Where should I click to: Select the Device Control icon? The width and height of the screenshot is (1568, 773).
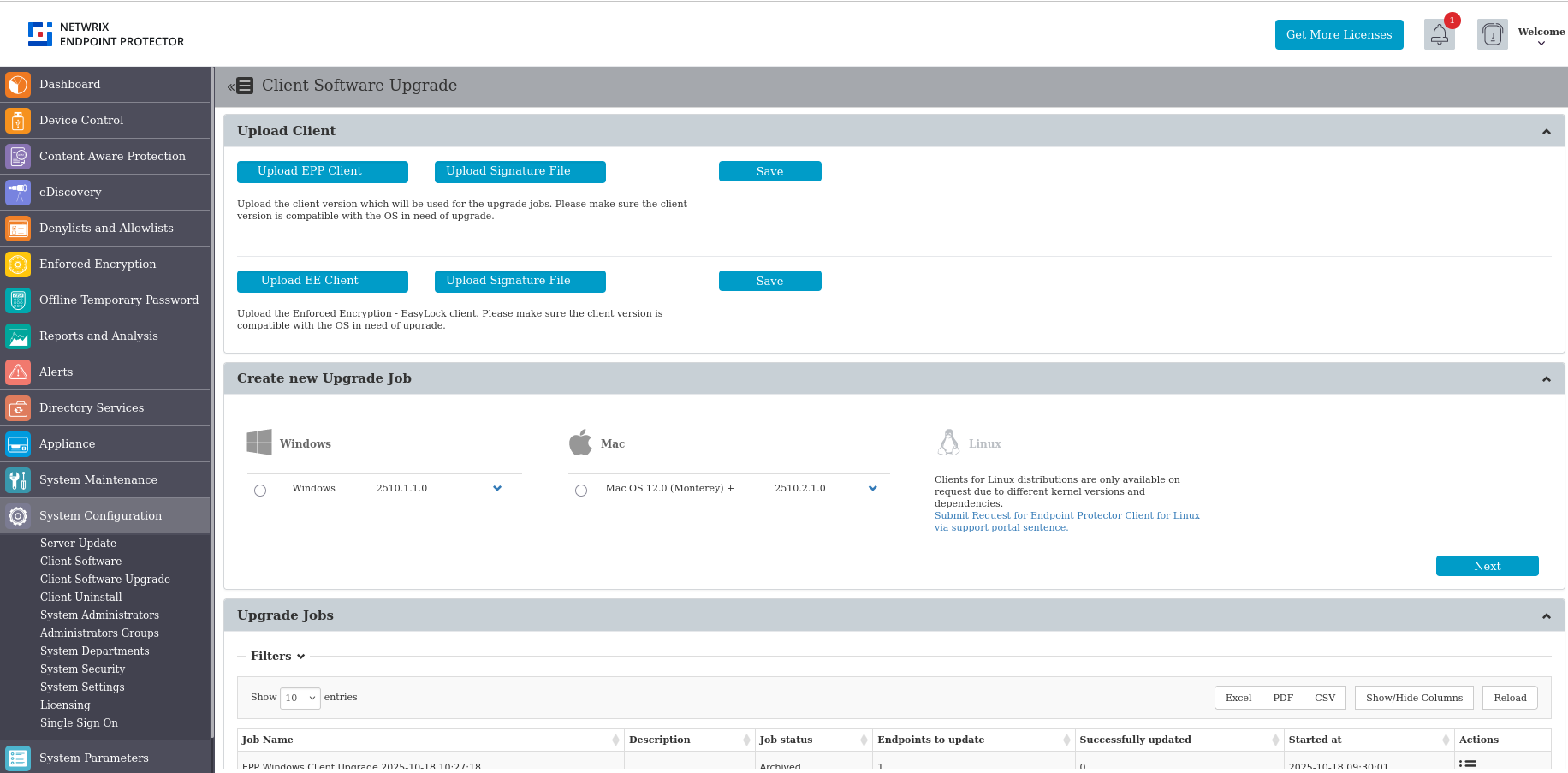point(17,121)
